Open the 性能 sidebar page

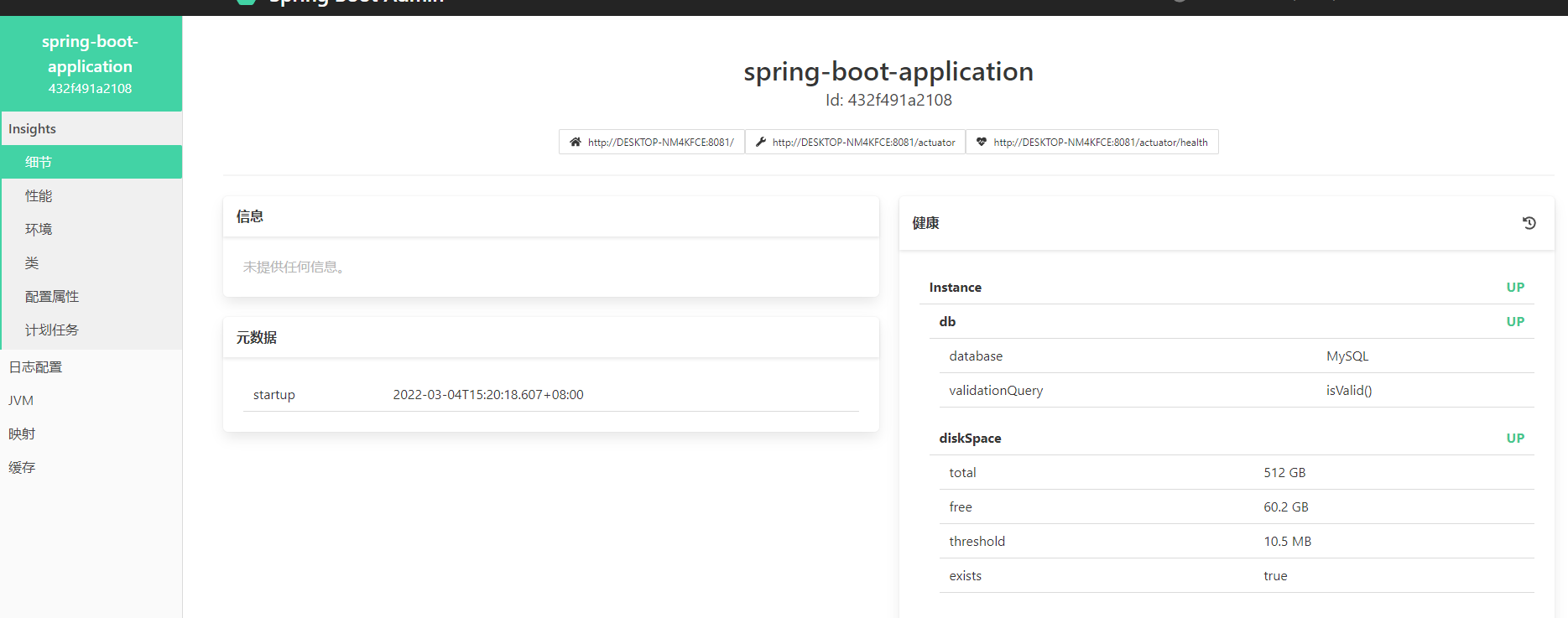click(91, 195)
